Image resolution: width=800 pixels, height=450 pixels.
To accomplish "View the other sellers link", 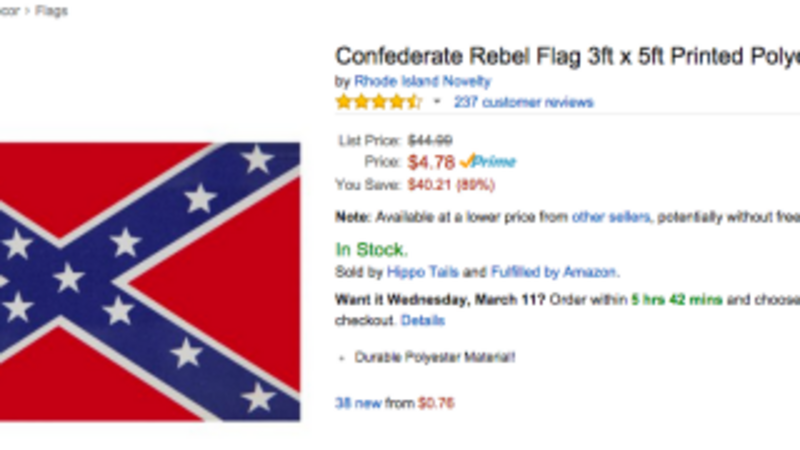I will click(611, 216).
